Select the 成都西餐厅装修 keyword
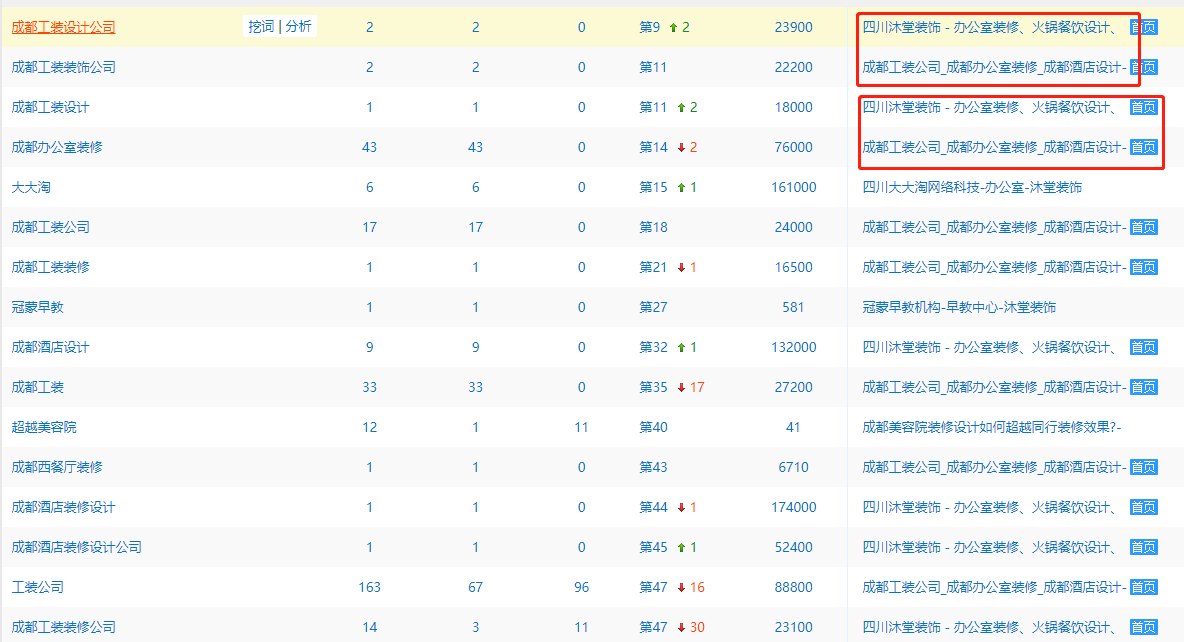1184x642 pixels. (x=57, y=468)
